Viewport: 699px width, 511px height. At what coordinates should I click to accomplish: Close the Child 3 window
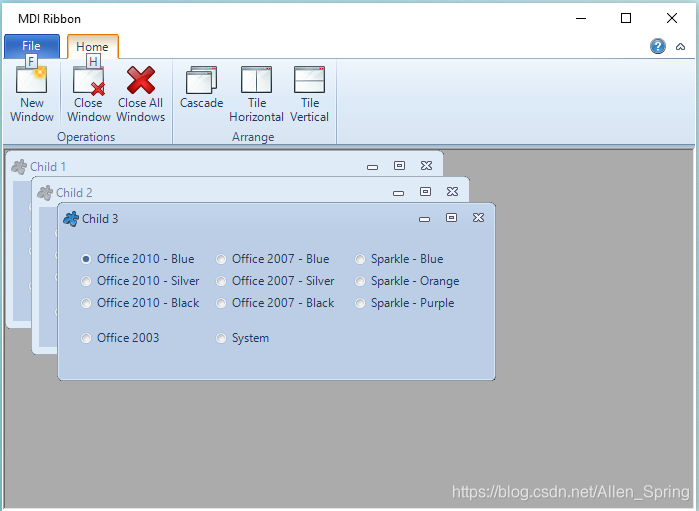478,218
